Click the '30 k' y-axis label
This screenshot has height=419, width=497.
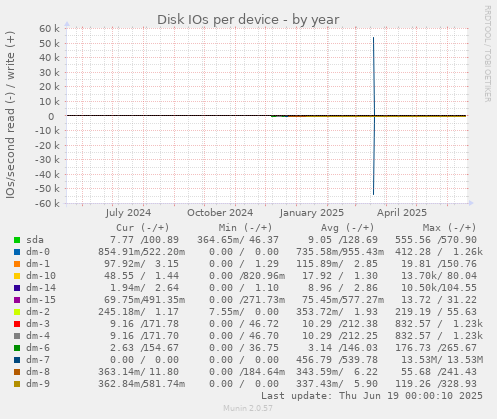50,72
